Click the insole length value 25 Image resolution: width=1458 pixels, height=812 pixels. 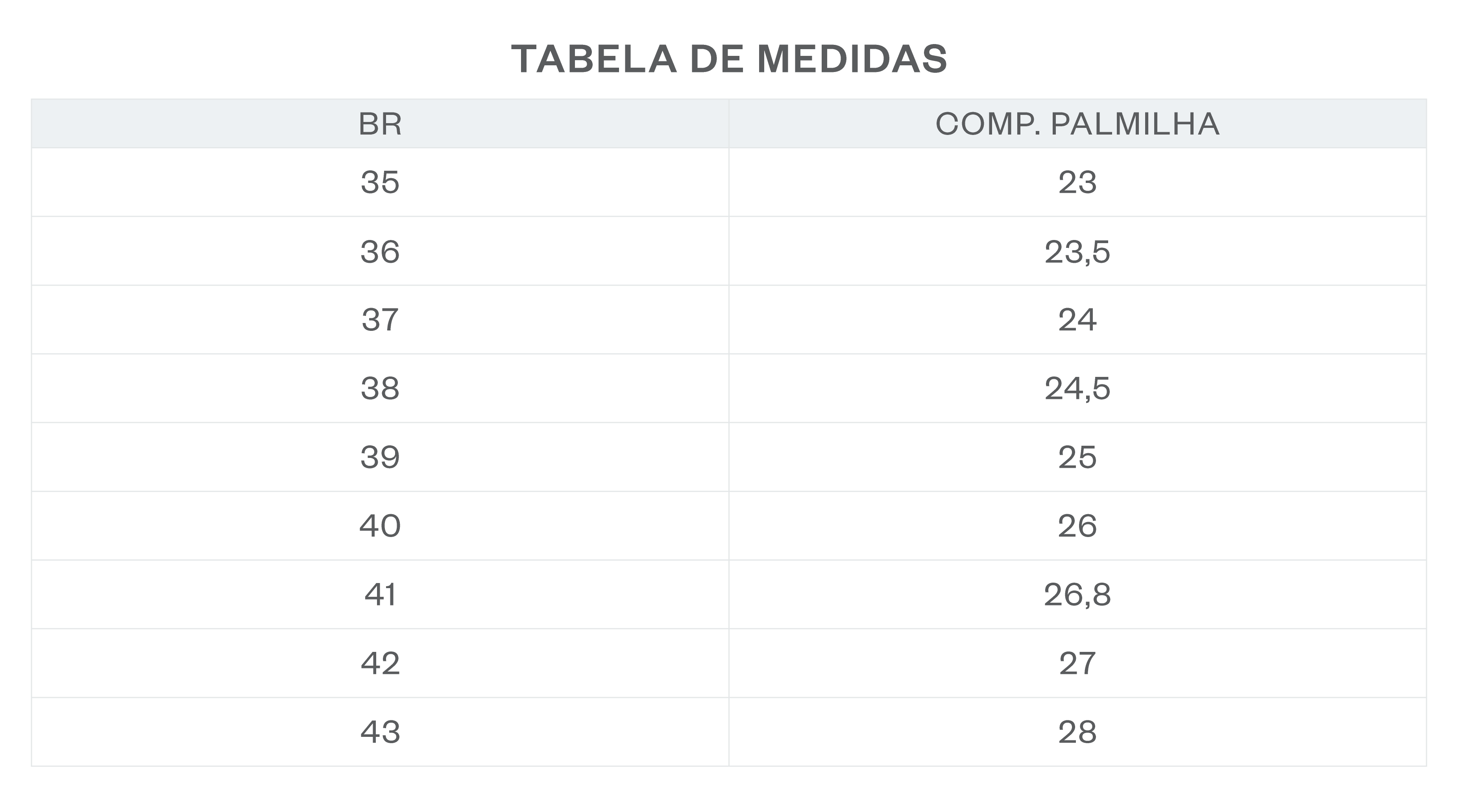click(x=1077, y=457)
